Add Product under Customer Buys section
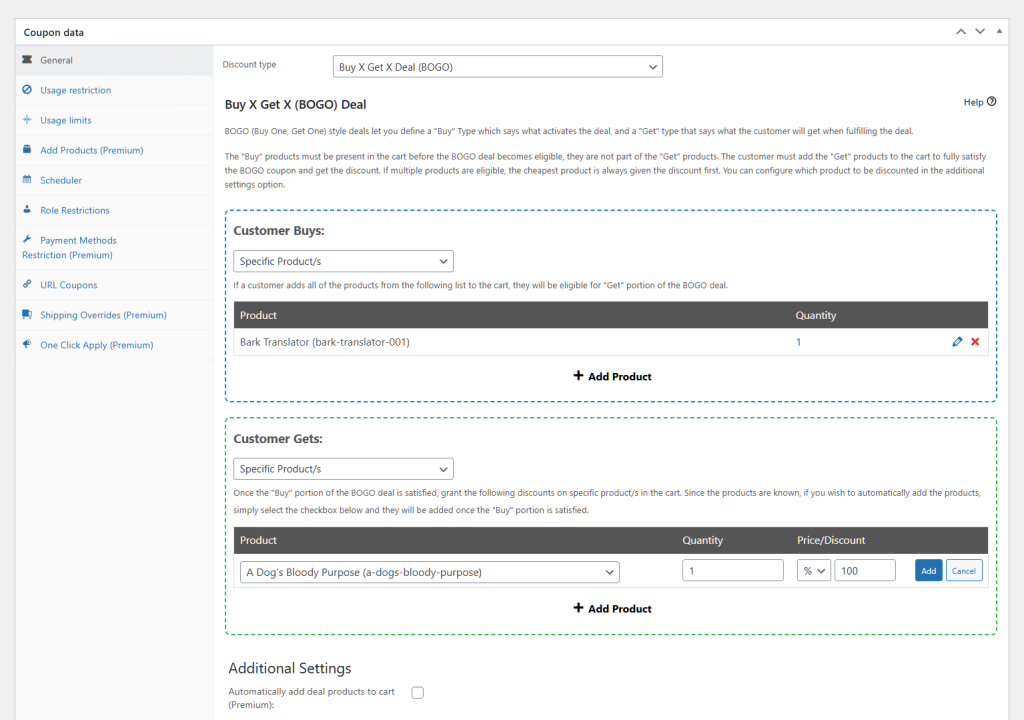This screenshot has width=1024, height=720. coord(611,376)
